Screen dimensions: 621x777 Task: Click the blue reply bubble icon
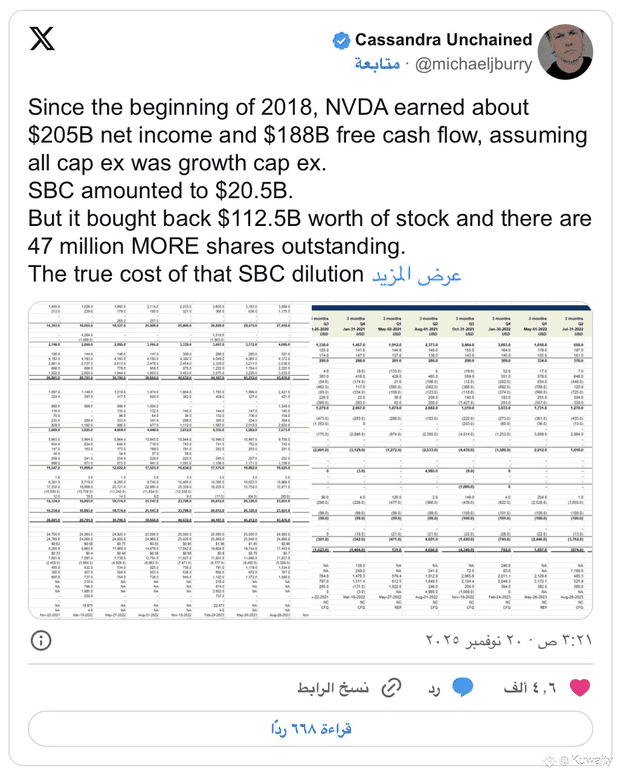coord(462,689)
